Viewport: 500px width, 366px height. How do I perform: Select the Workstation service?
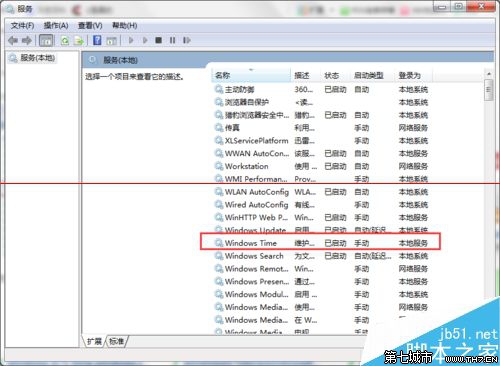click(321, 166)
